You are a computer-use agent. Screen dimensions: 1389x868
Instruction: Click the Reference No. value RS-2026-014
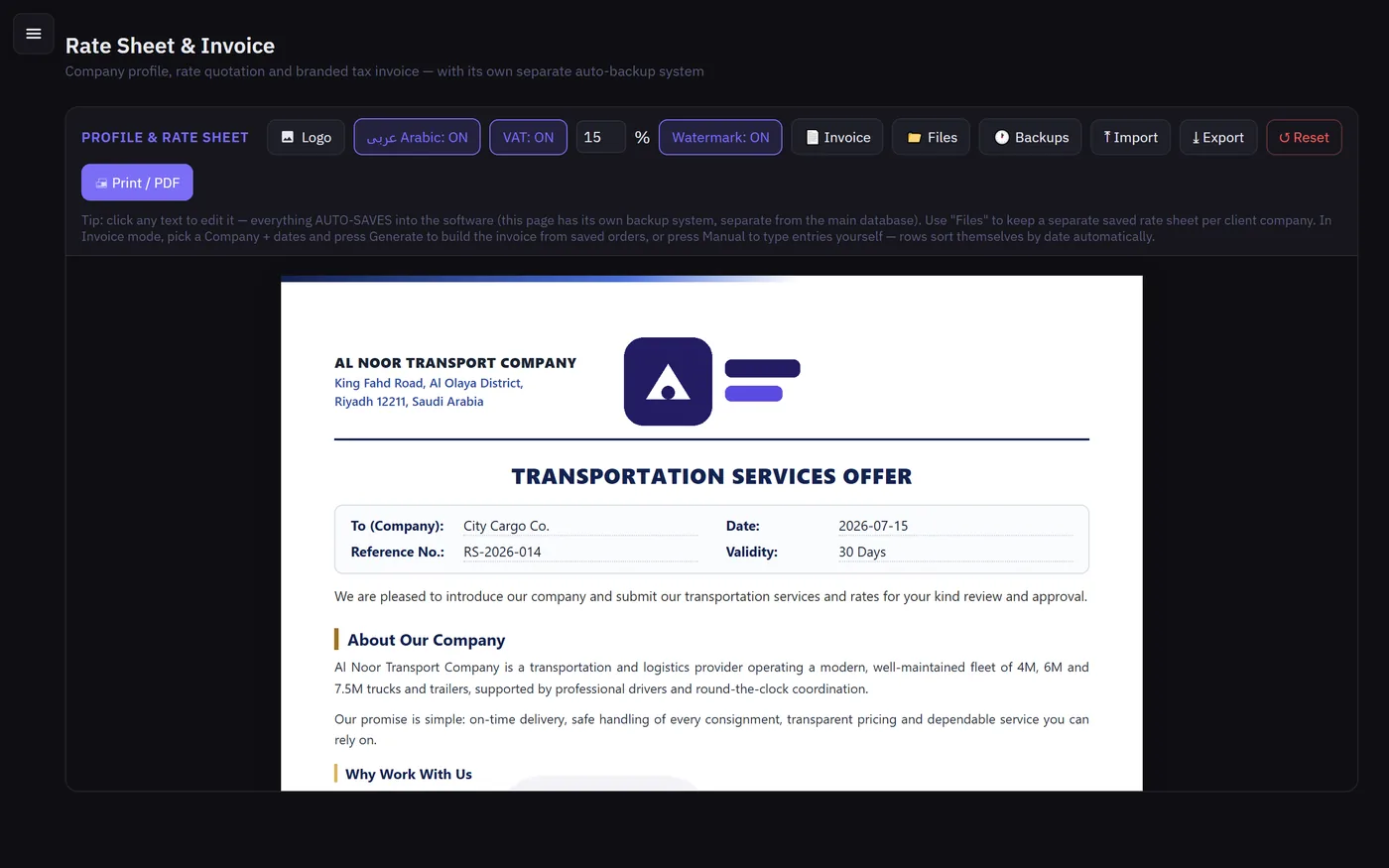click(580, 552)
